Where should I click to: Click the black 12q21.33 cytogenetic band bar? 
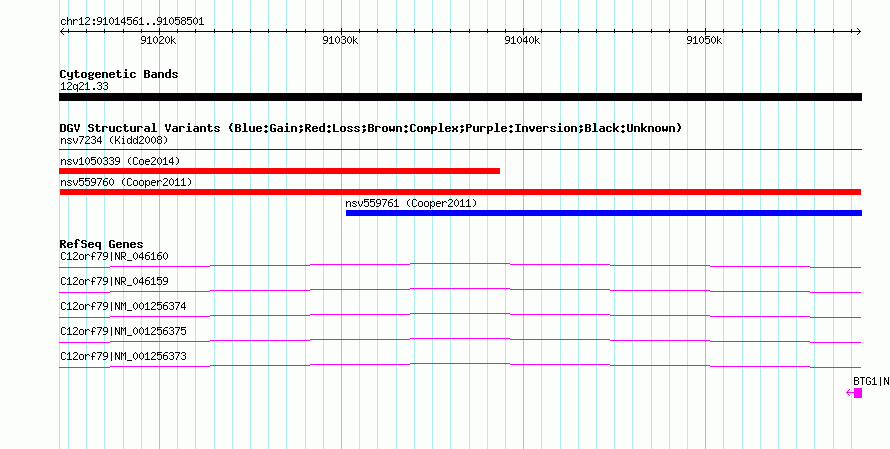(460, 97)
